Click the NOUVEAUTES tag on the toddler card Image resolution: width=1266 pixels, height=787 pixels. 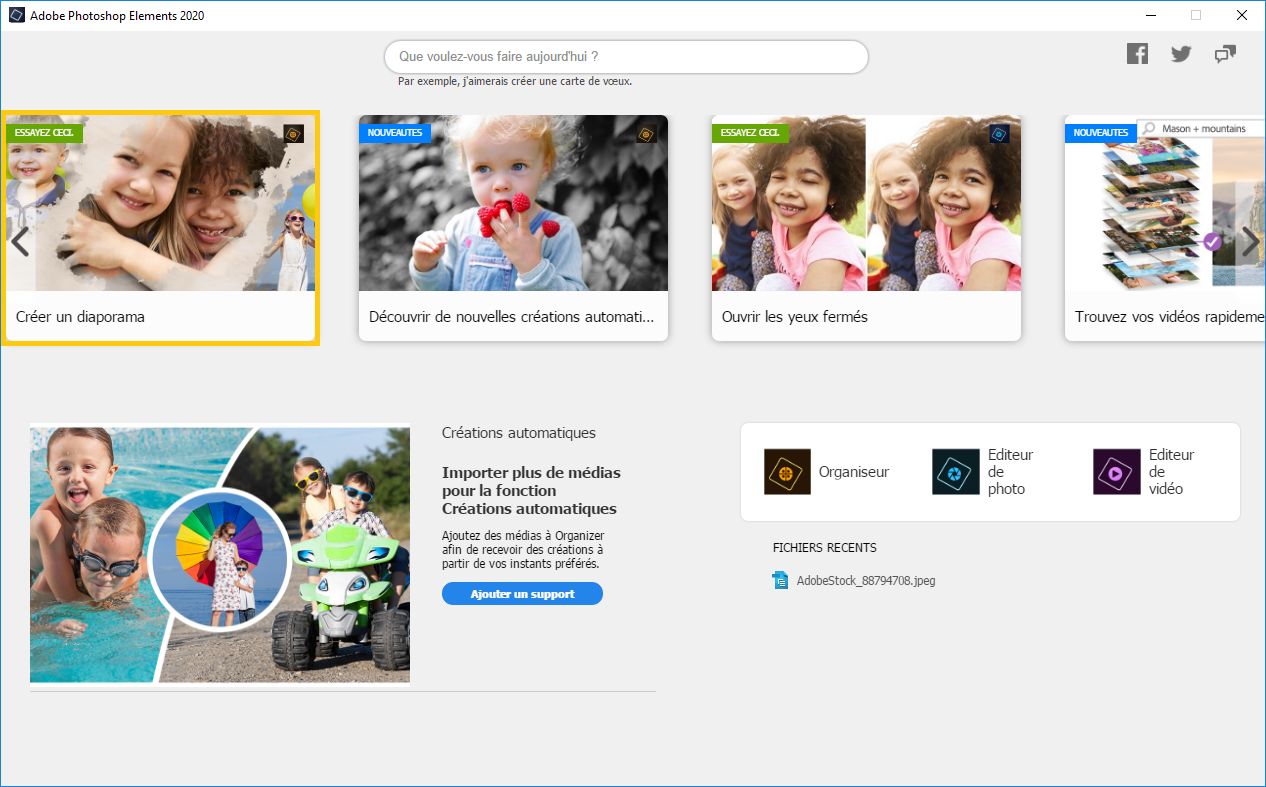click(395, 133)
